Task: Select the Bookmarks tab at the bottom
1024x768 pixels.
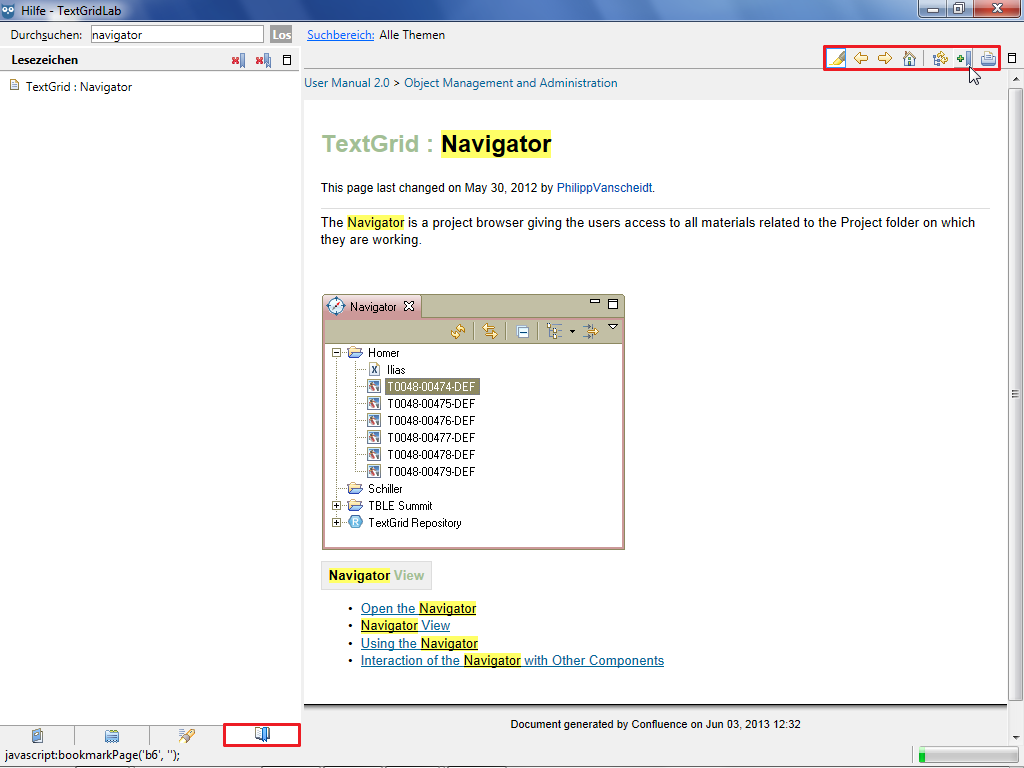Action: click(x=262, y=735)
